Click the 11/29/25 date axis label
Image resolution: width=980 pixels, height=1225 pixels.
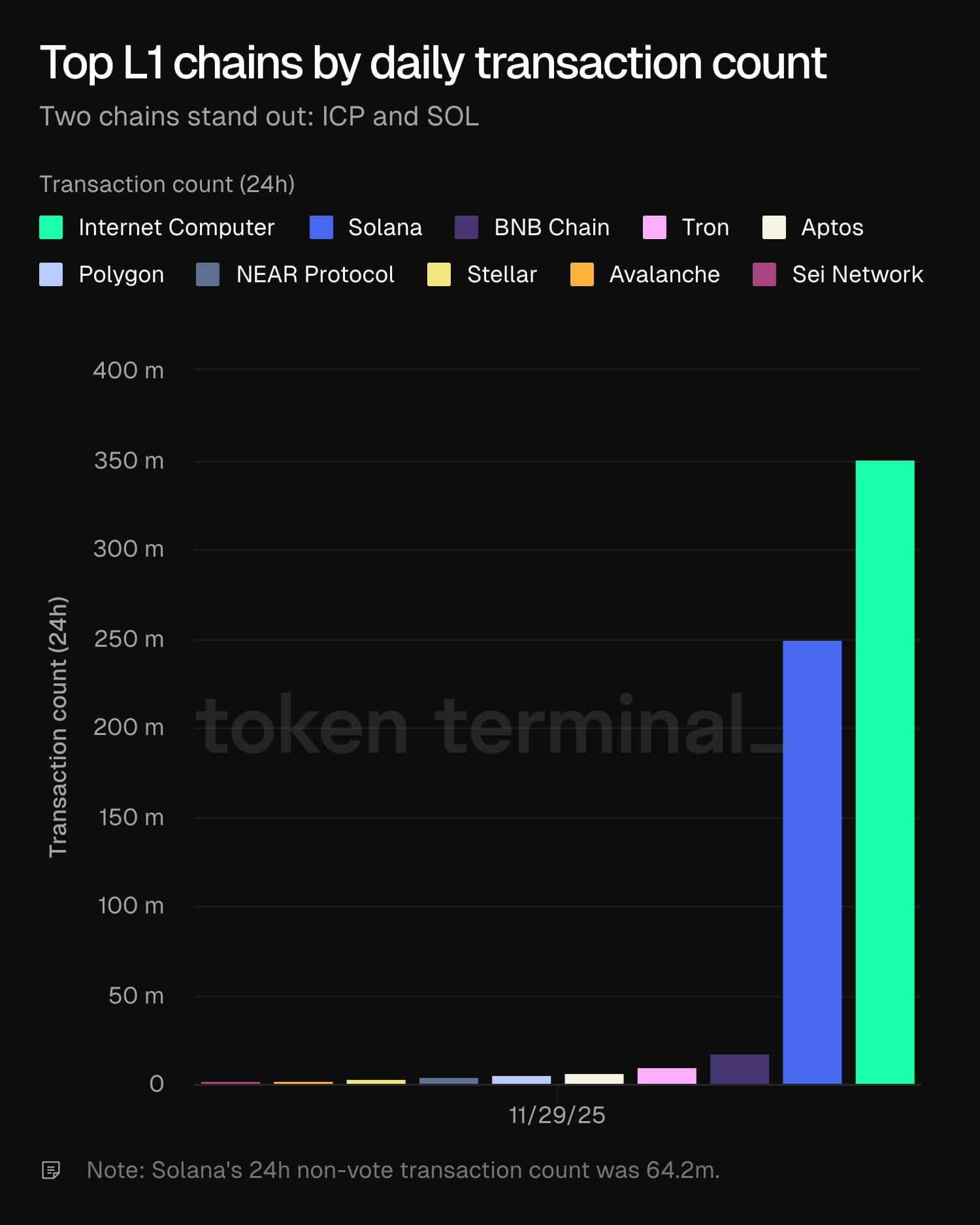[557, 1115]
